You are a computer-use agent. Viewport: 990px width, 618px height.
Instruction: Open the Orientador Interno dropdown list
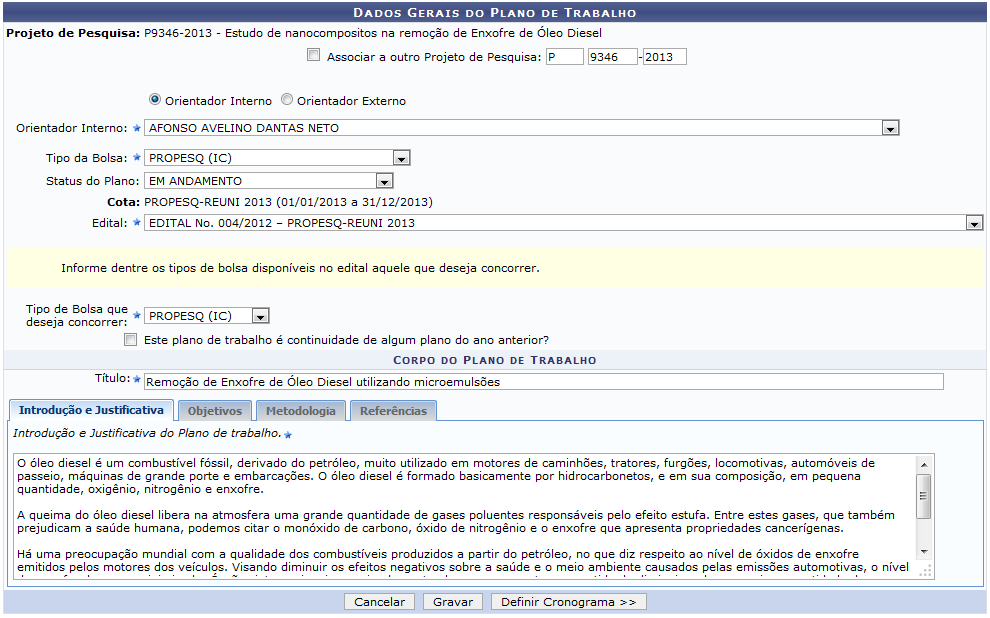point(890,128)
